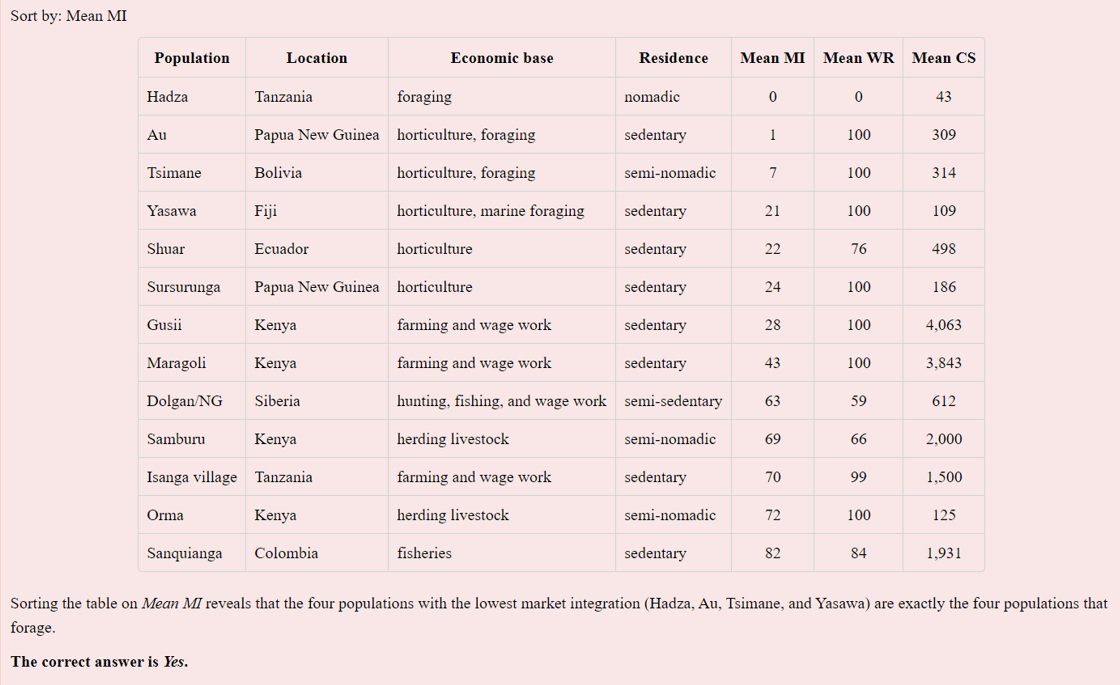
Task: Click the 'horticulture, marine foraging' cell
Action: click(490, 211)
